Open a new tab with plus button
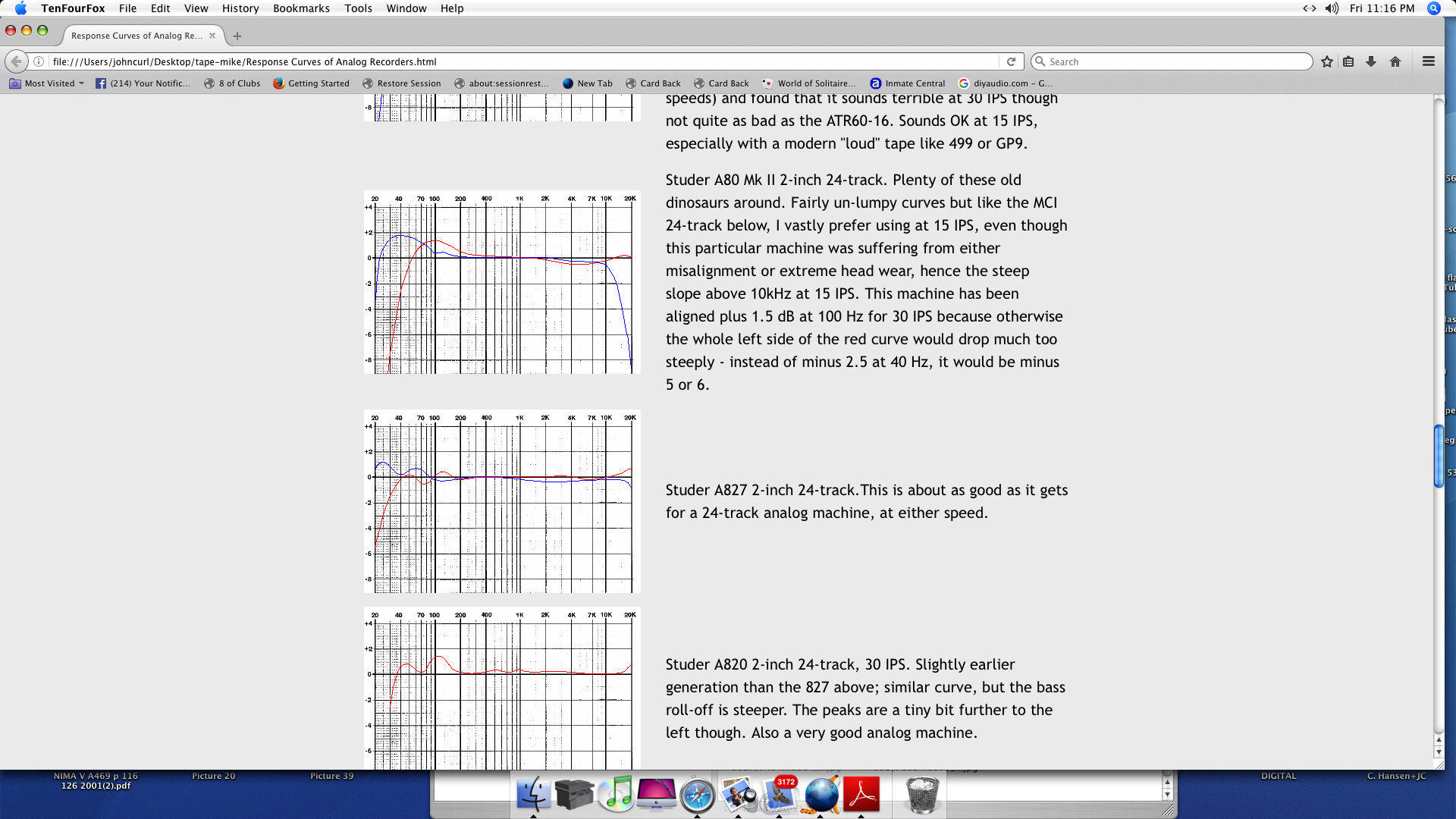The height and width of the screenshot is (819, 1456). coord(237,36)
